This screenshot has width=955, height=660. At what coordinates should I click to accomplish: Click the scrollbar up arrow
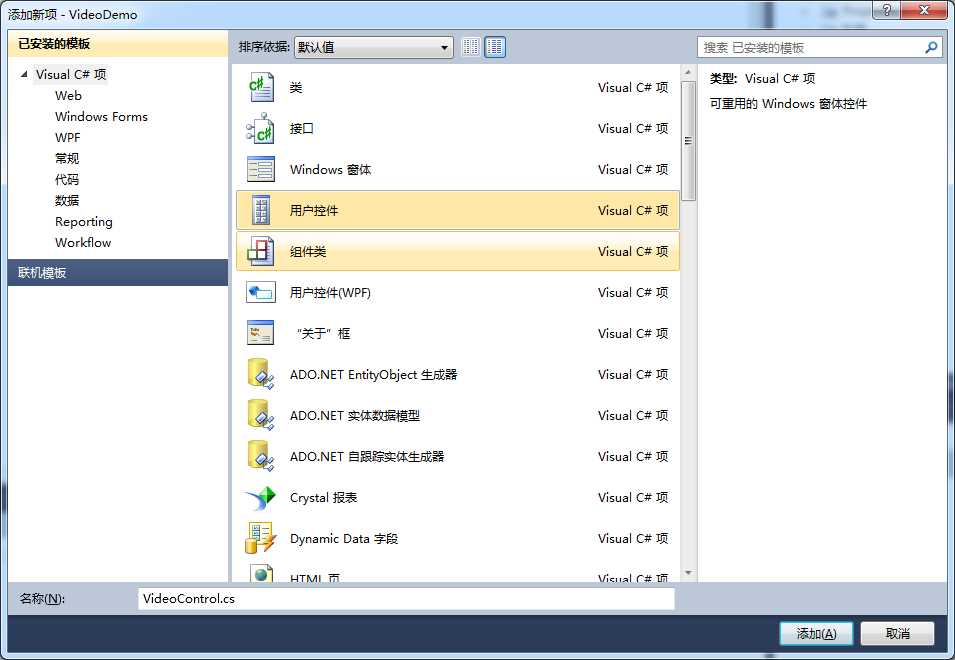(688, 72)
